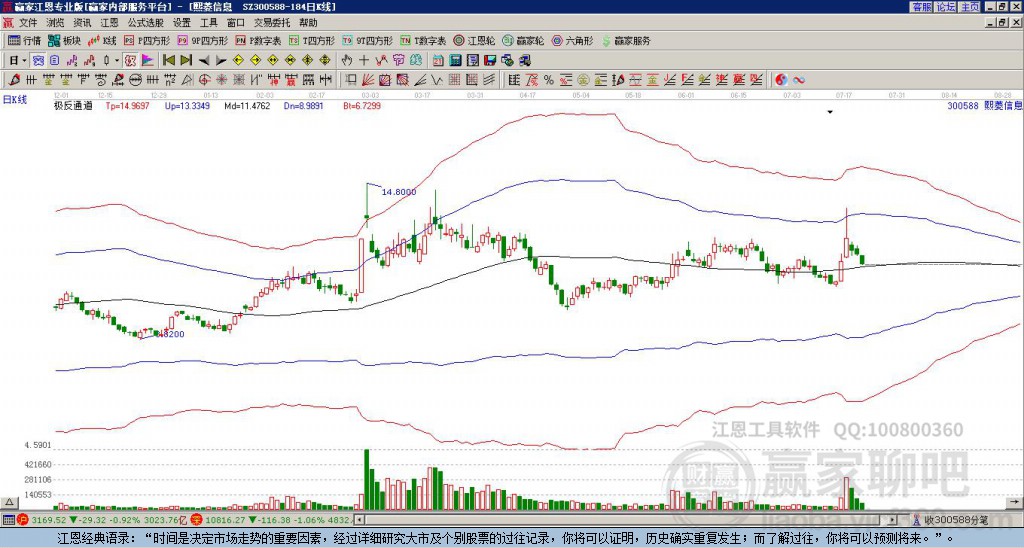Click the Shenzhen index 10816.27 status value

(x=225, y=520)
